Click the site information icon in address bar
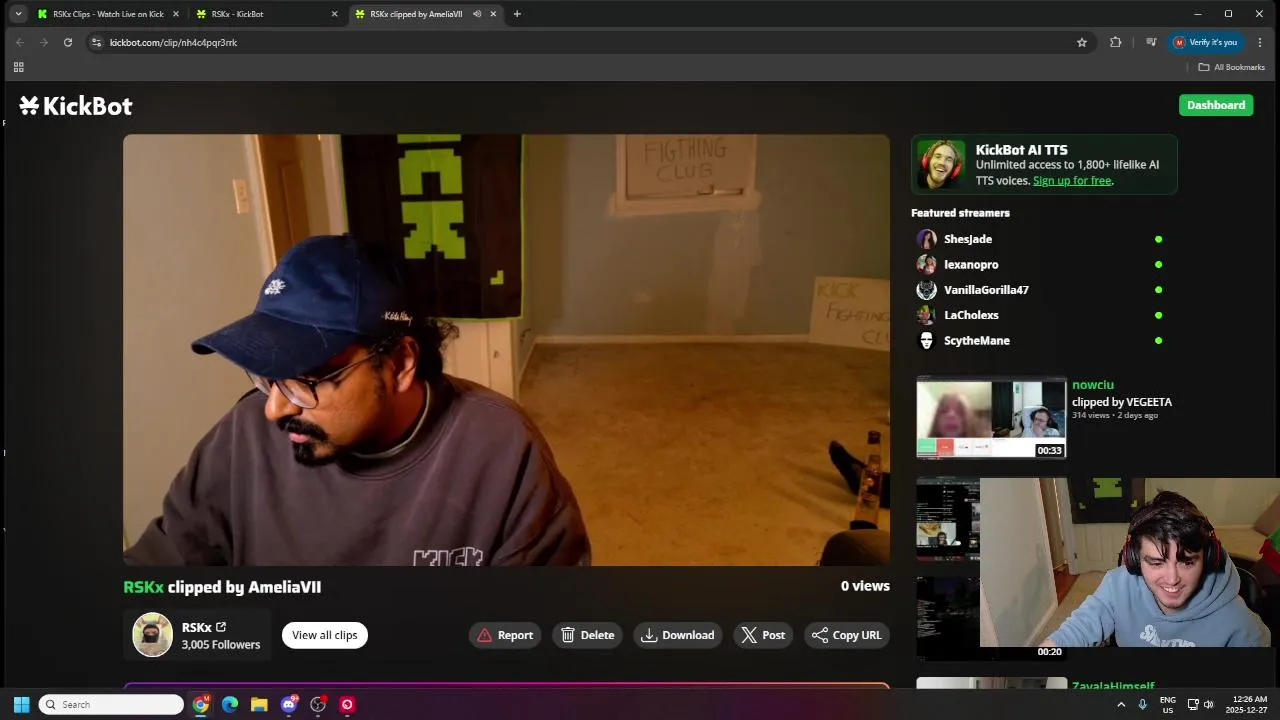 tap(96, 42)
